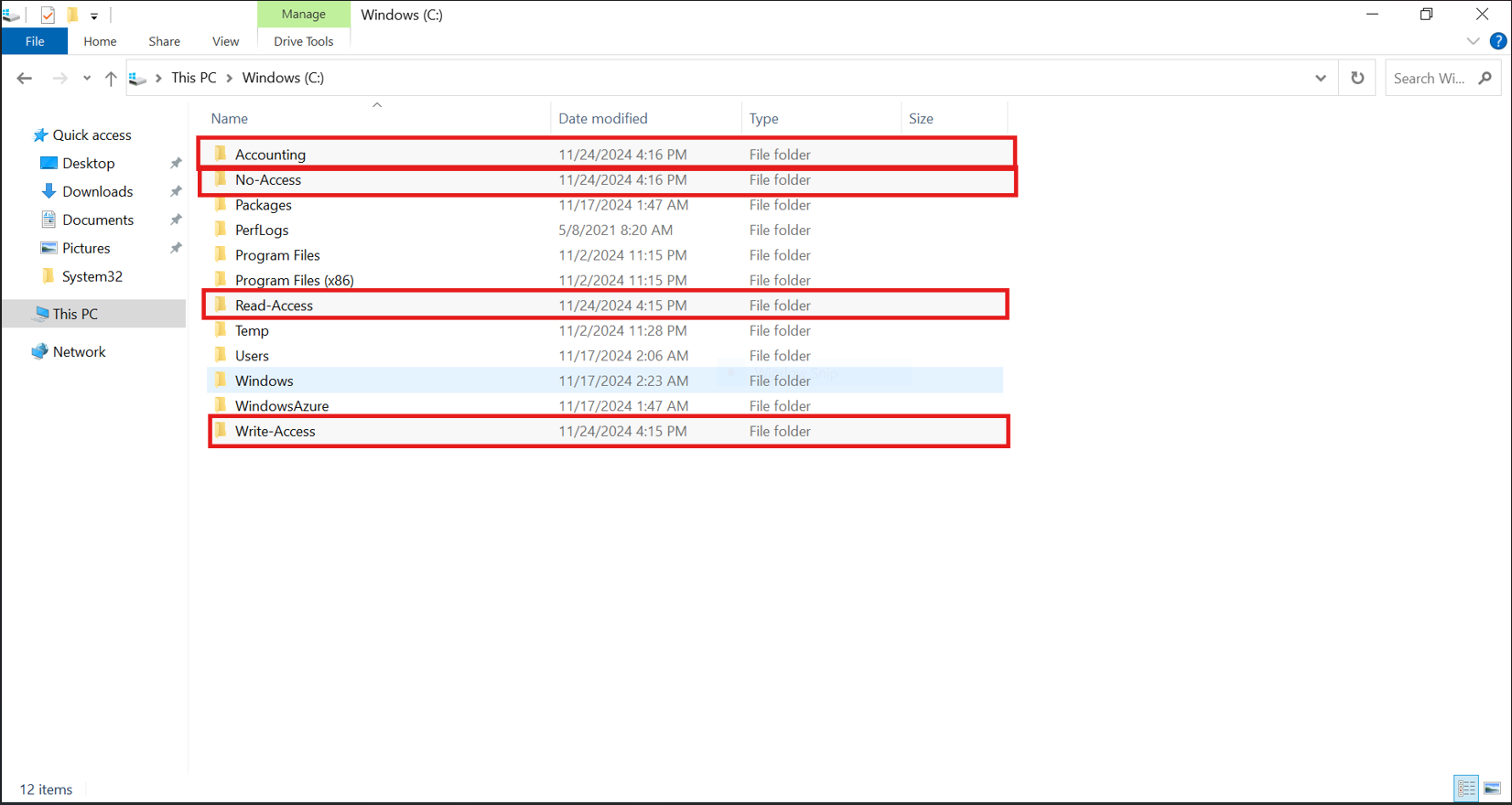Expand the ribbon with the chevron
The width and height of the screenshot is (1512, 805).
coord(1473,41)
